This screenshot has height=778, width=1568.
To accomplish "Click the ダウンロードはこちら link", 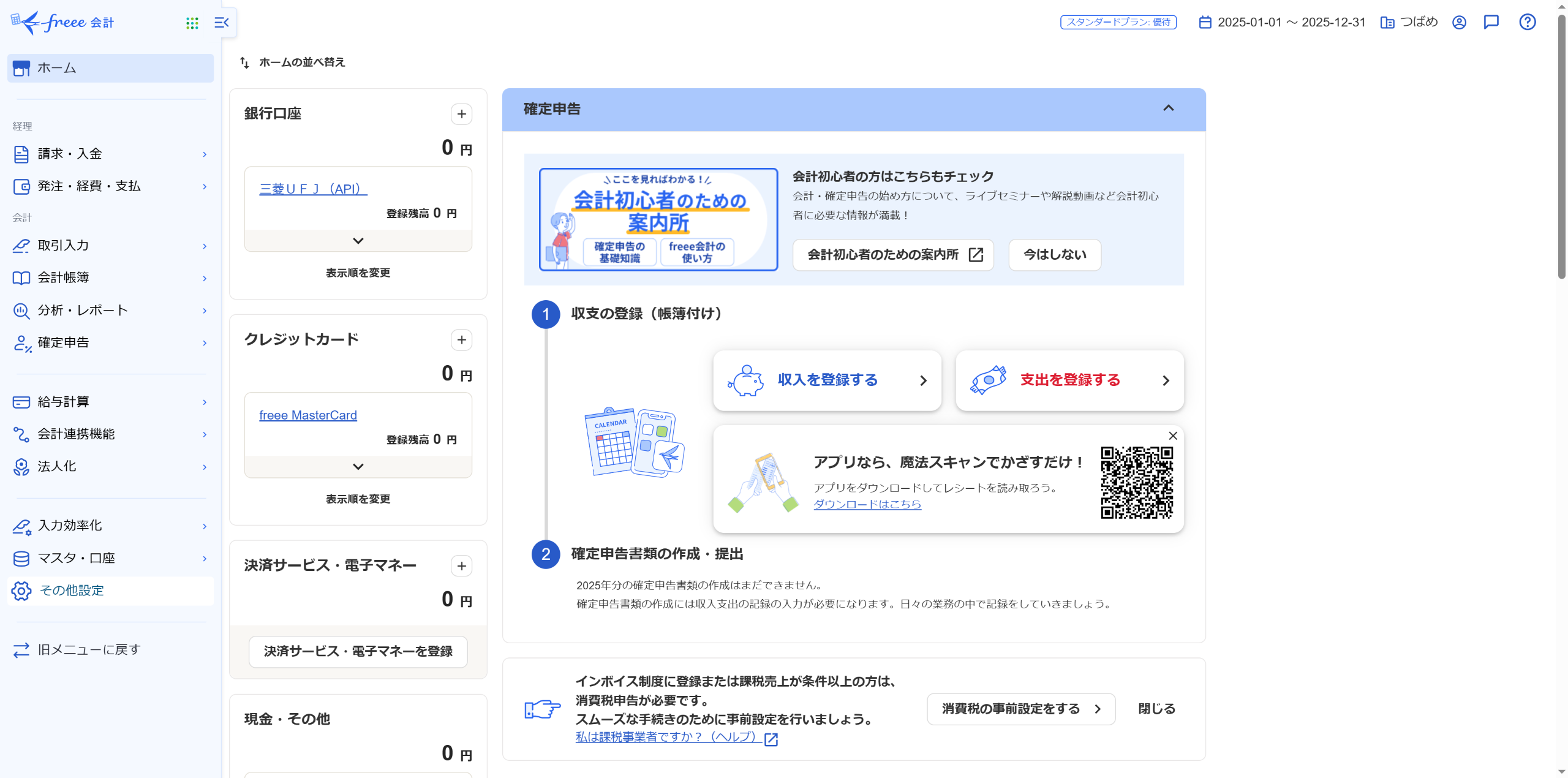I will pos(867,504).
